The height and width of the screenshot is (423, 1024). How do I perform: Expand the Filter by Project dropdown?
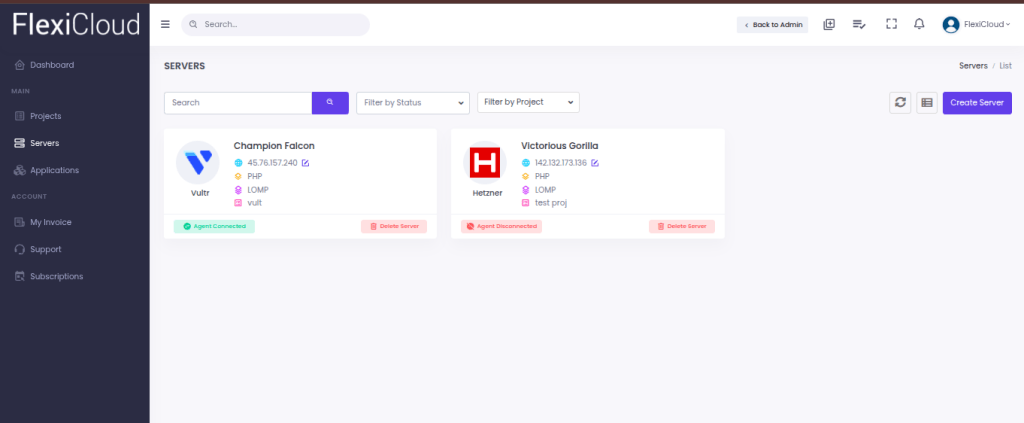[529, 102]
